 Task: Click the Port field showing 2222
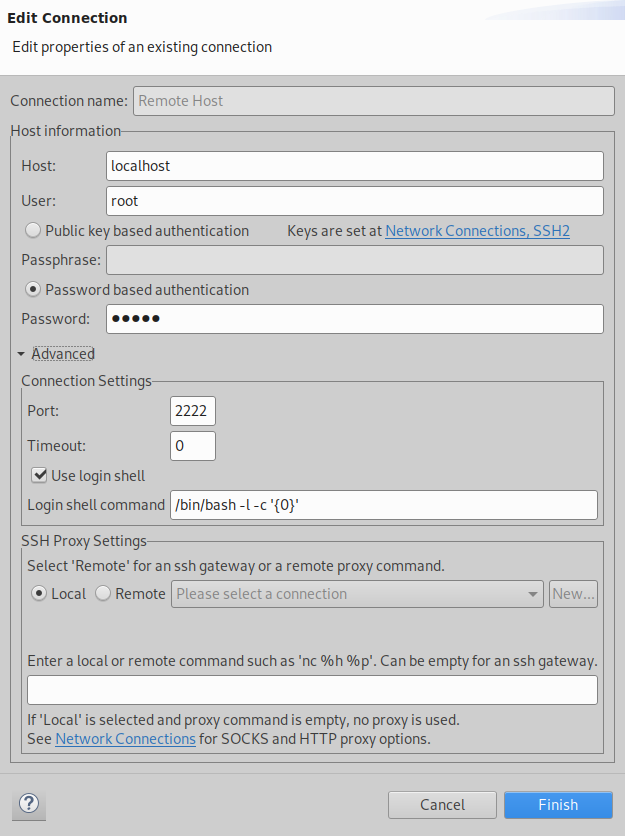tap(192, 410)
